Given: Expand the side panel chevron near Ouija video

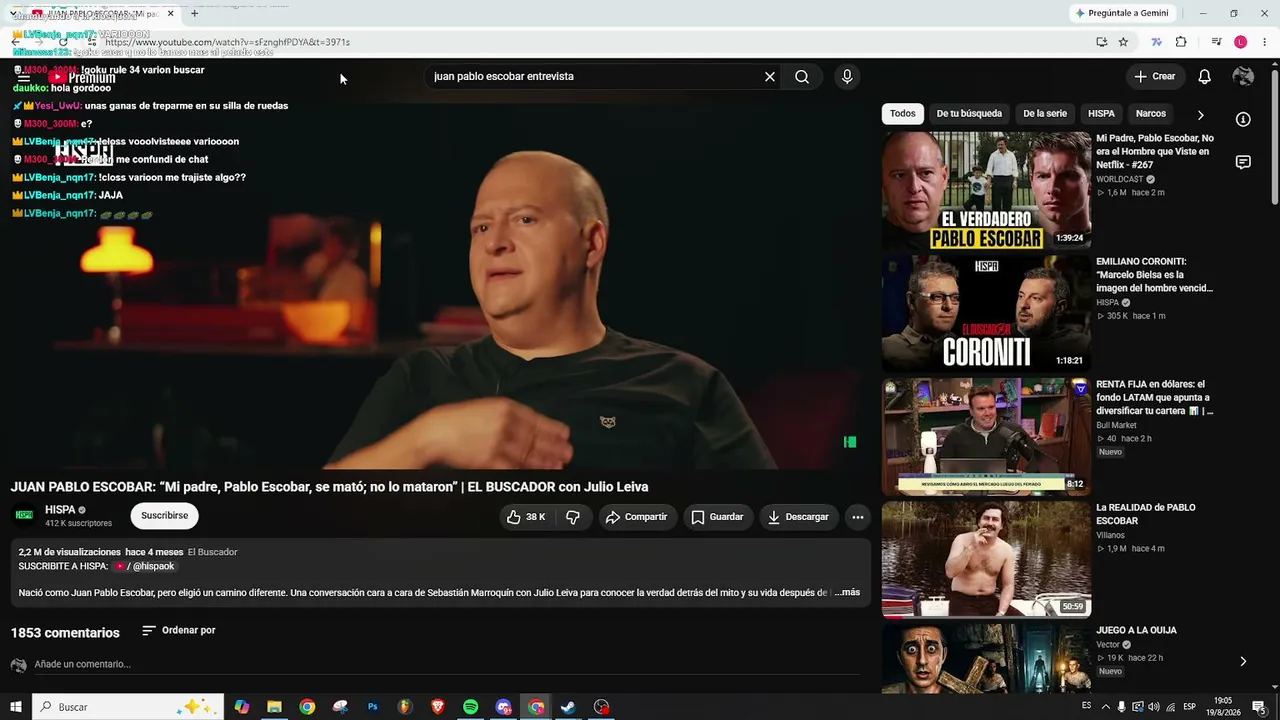Looking at the screenshot, I should pos(1243,661).
